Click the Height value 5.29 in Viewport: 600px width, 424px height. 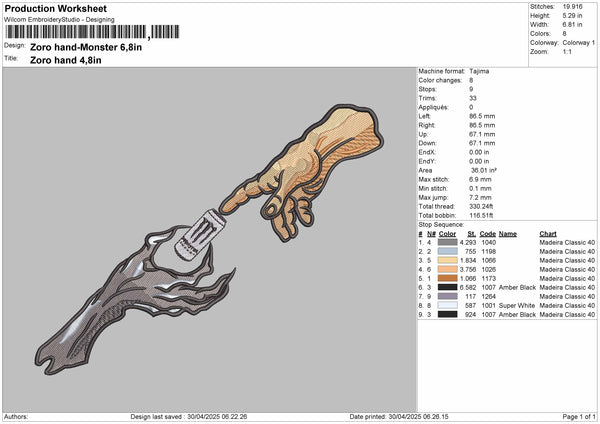572,16
